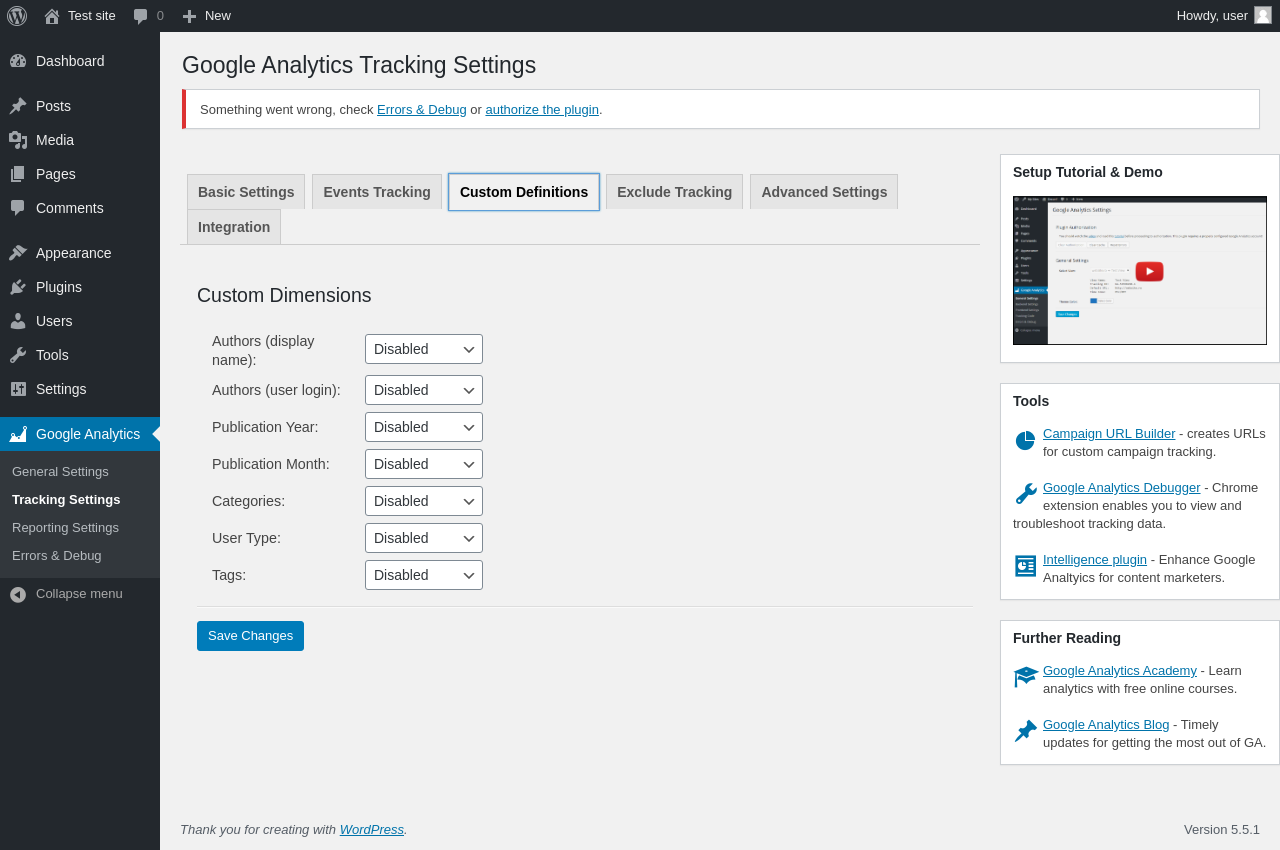Click the Test site home icon
The image size is (1280, 850).
tap(52, 16)
